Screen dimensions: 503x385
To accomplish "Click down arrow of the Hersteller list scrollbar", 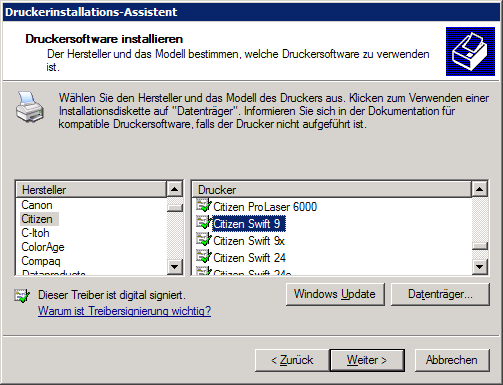I will (175, 266).
